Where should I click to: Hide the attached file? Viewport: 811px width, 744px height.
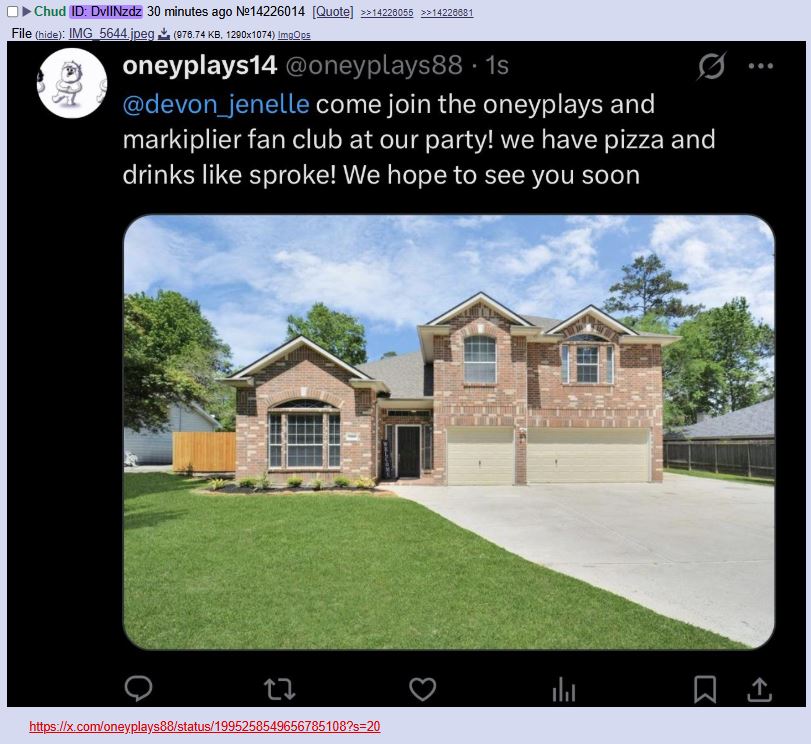(x=48, y=35)
